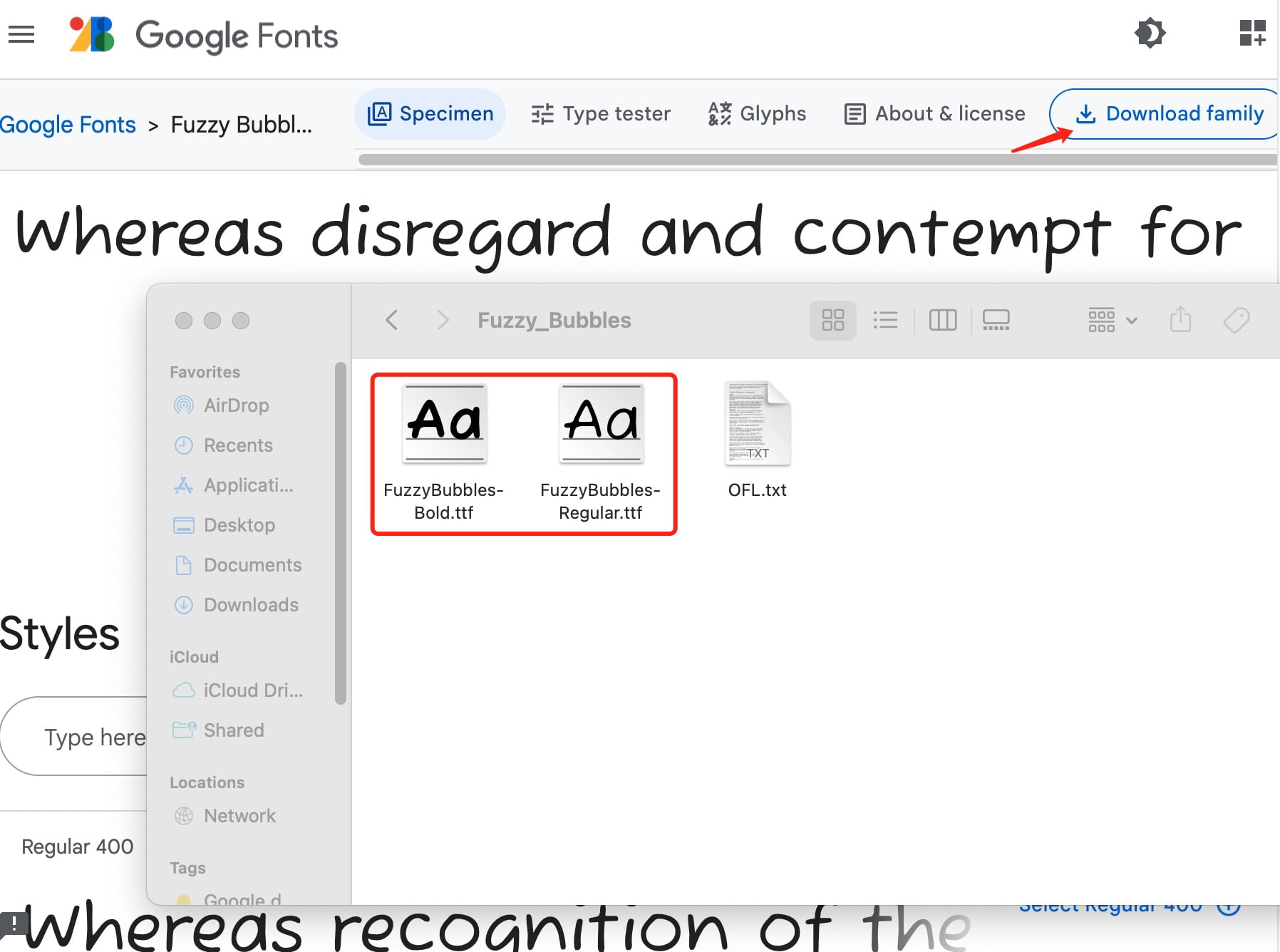Open the Google Fonts hamburger menu
Viewport: 1280px width, 952px height.
(x=21, y=33)
